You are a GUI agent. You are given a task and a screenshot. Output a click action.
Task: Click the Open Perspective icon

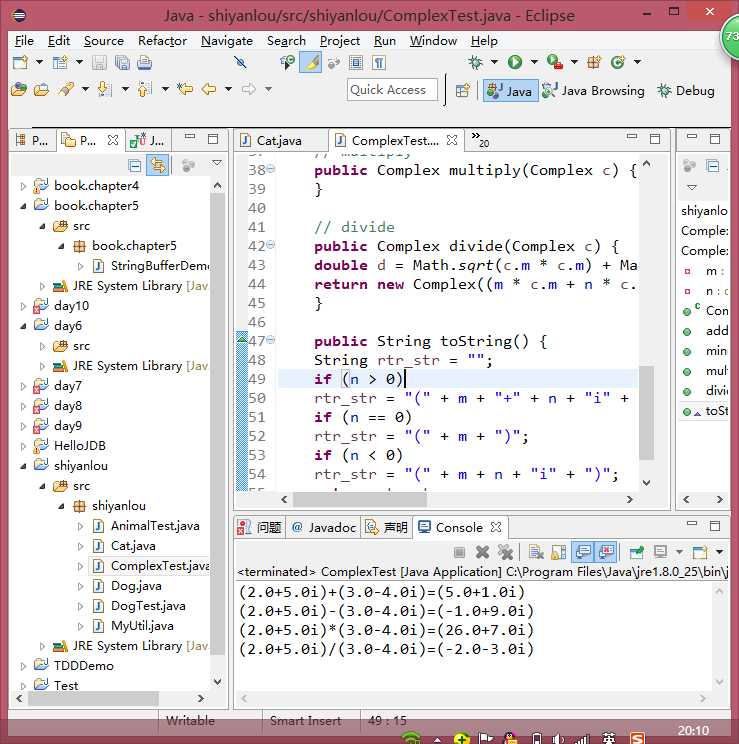[462, 90]
